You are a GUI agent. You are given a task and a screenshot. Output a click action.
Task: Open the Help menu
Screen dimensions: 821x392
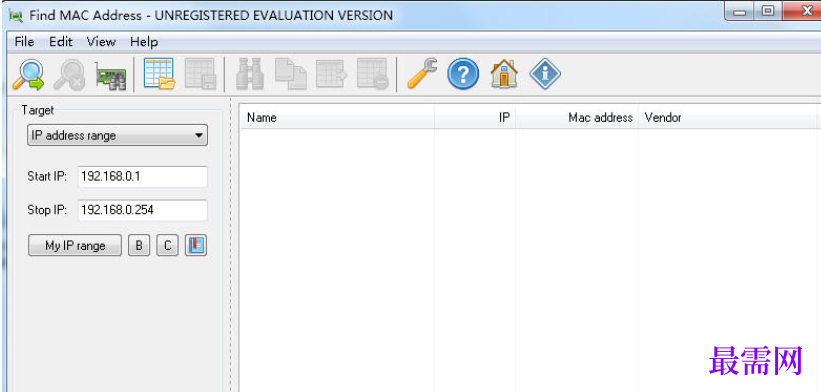(x=144, y=42)
